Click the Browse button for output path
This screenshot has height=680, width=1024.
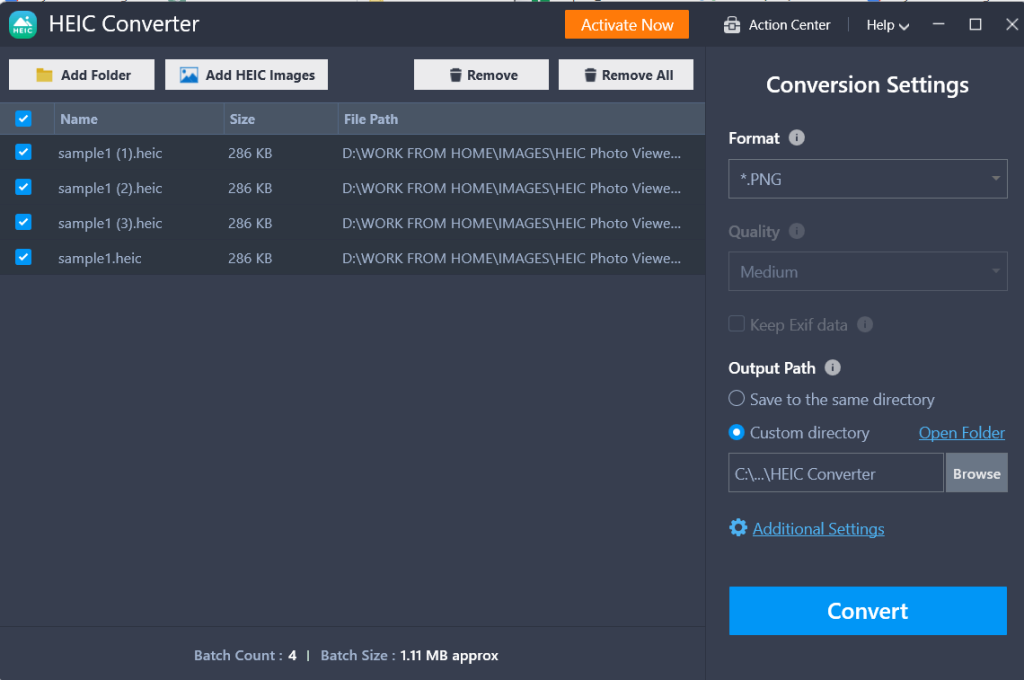click(x=976, y=473)
